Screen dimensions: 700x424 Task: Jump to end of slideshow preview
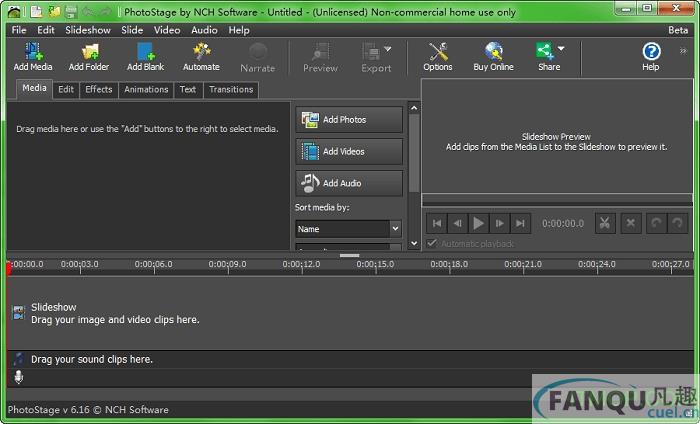tap(520, 223)
